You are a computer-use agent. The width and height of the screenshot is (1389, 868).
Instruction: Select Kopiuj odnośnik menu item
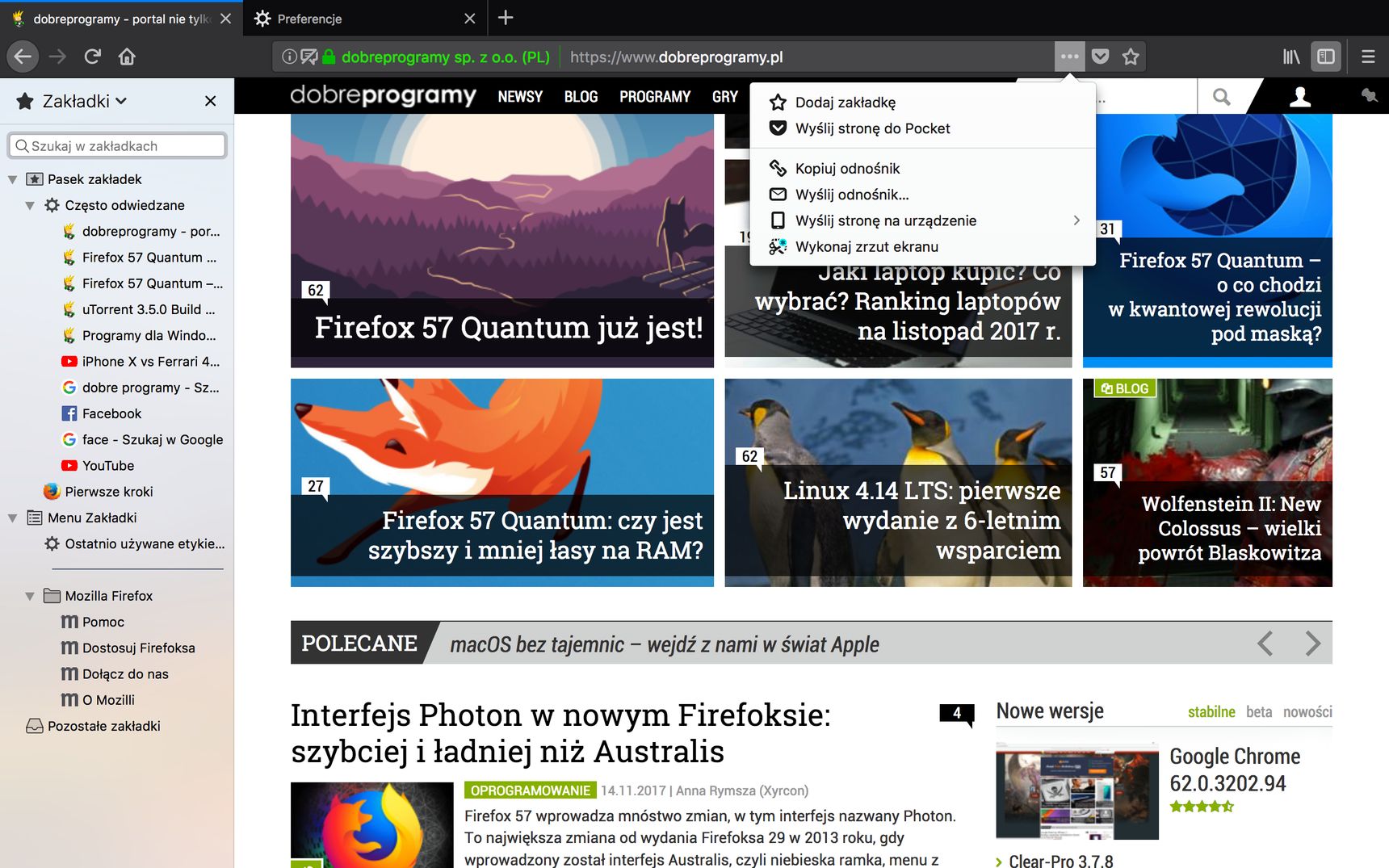(922, 169)
